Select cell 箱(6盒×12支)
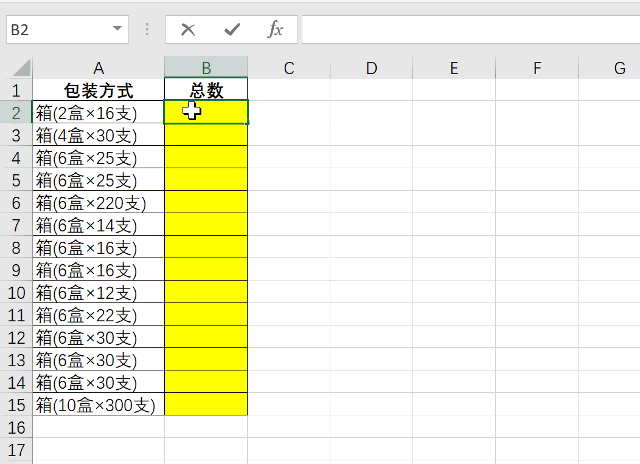This screenshot has width=640, height=464. point(98,292)
